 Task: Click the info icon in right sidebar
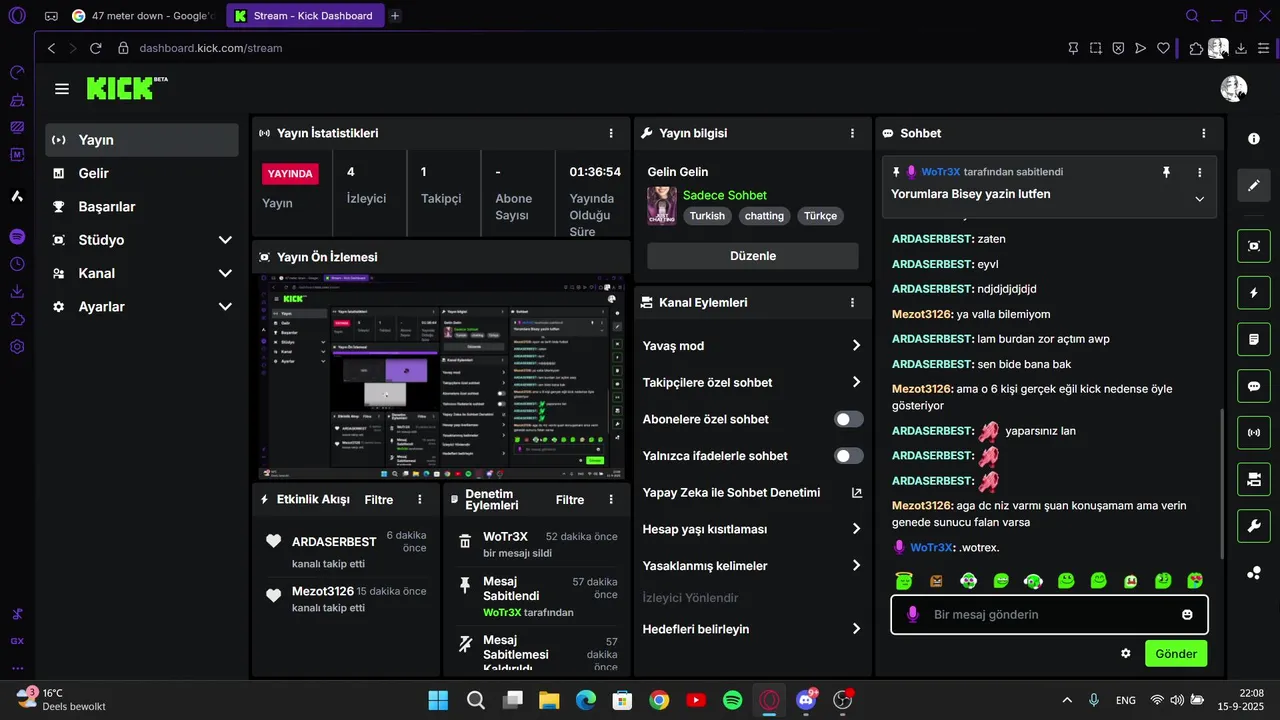pyautogui.click(x=1254, y=138)
